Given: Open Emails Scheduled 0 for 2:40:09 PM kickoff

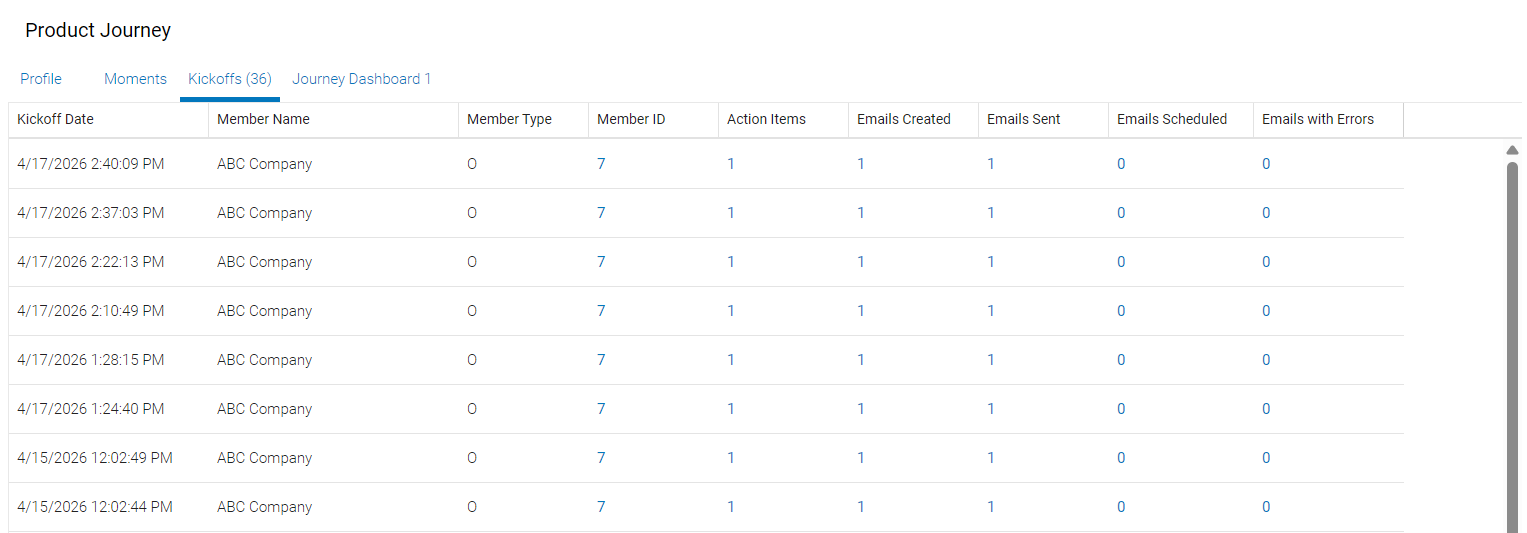Looking at the screenshot, I should (1121, 164).
